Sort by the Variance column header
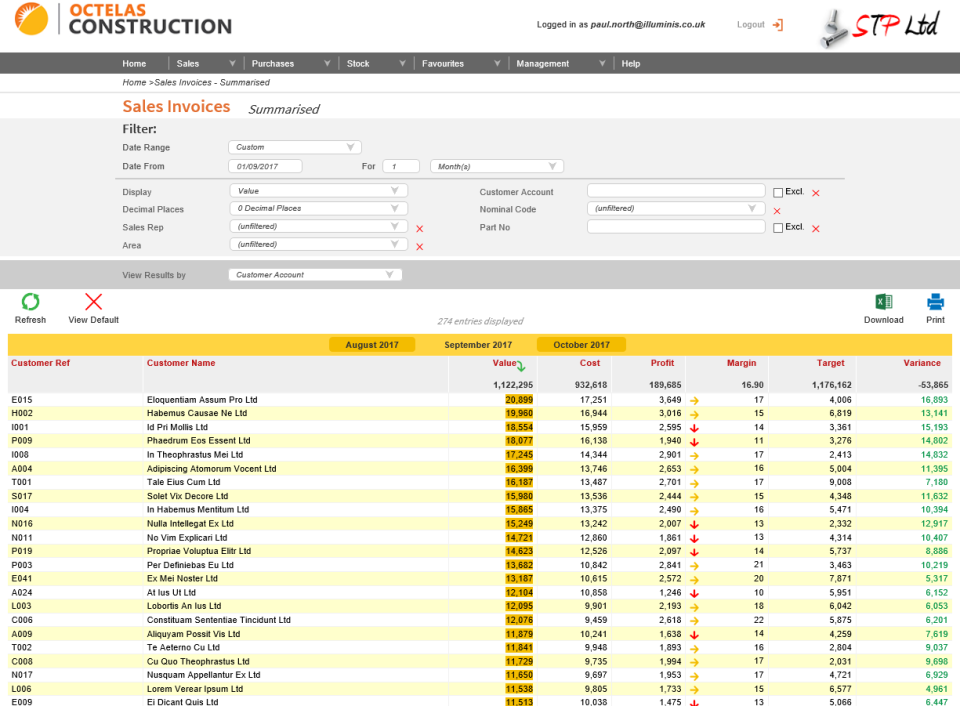Screen dimensions: 960x706 coord(922,363)
